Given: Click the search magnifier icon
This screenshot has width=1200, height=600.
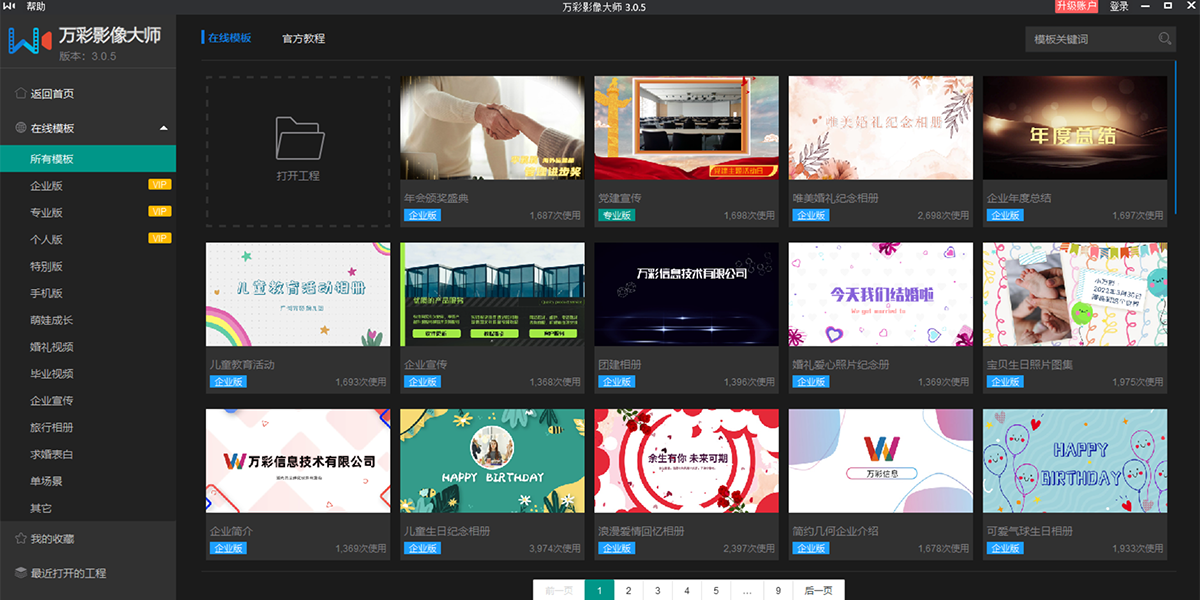Looking at the screenshot, I should (x=1164, y=39).
